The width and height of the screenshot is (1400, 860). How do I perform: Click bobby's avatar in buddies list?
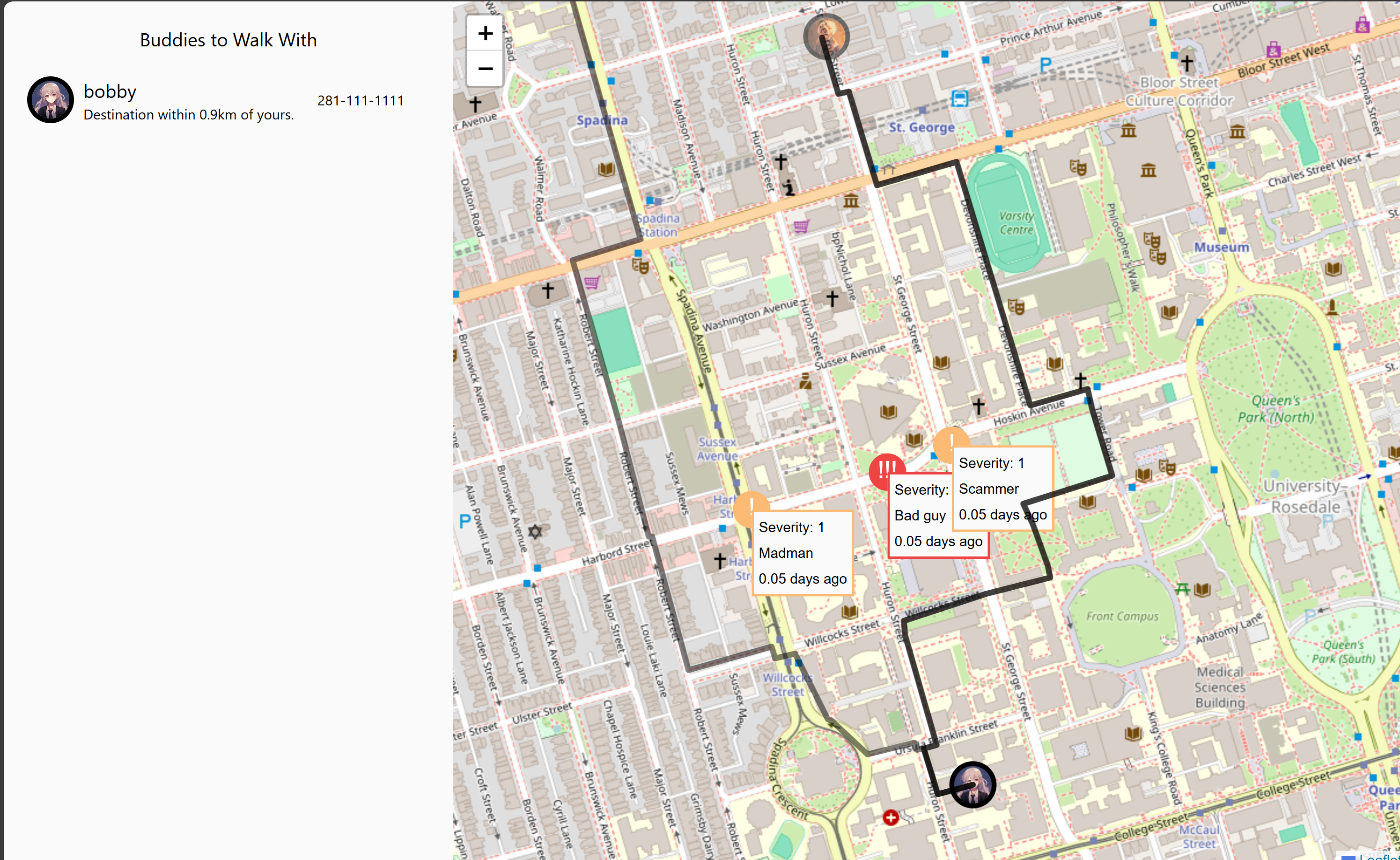pos(51,100)
